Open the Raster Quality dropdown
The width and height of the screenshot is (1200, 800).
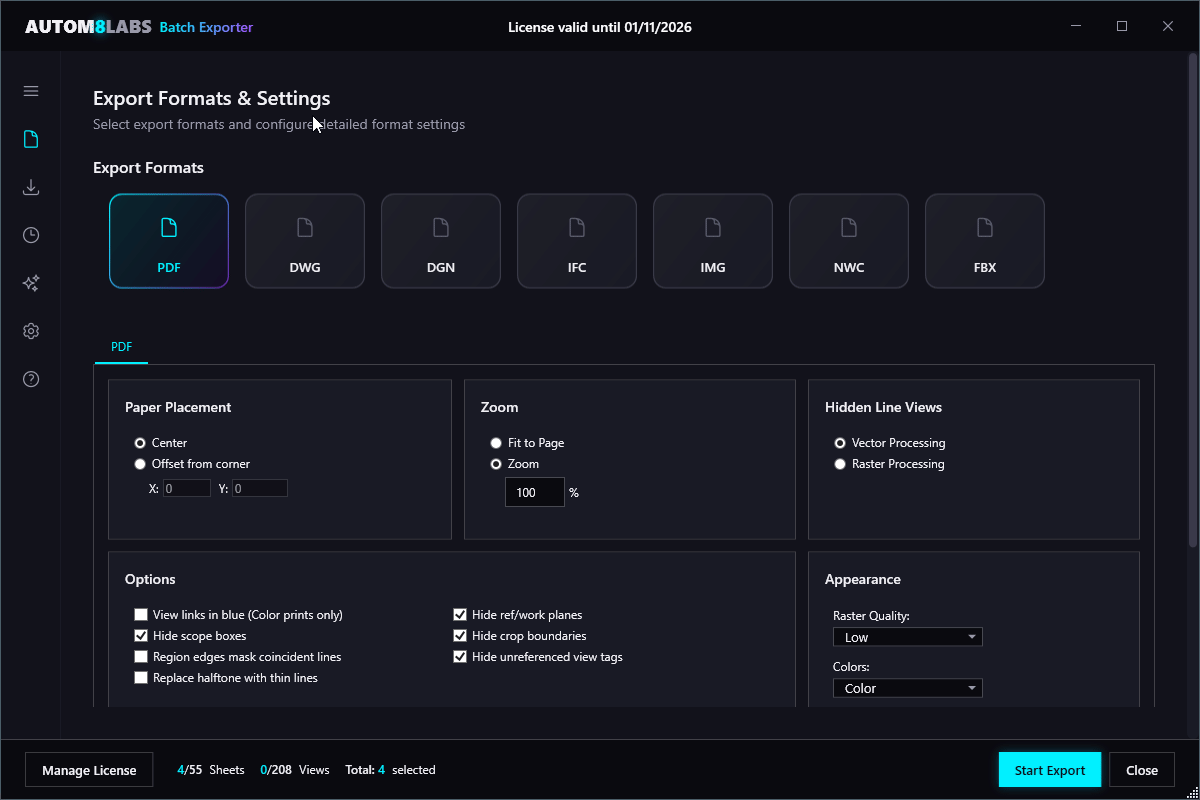point(907,636)
